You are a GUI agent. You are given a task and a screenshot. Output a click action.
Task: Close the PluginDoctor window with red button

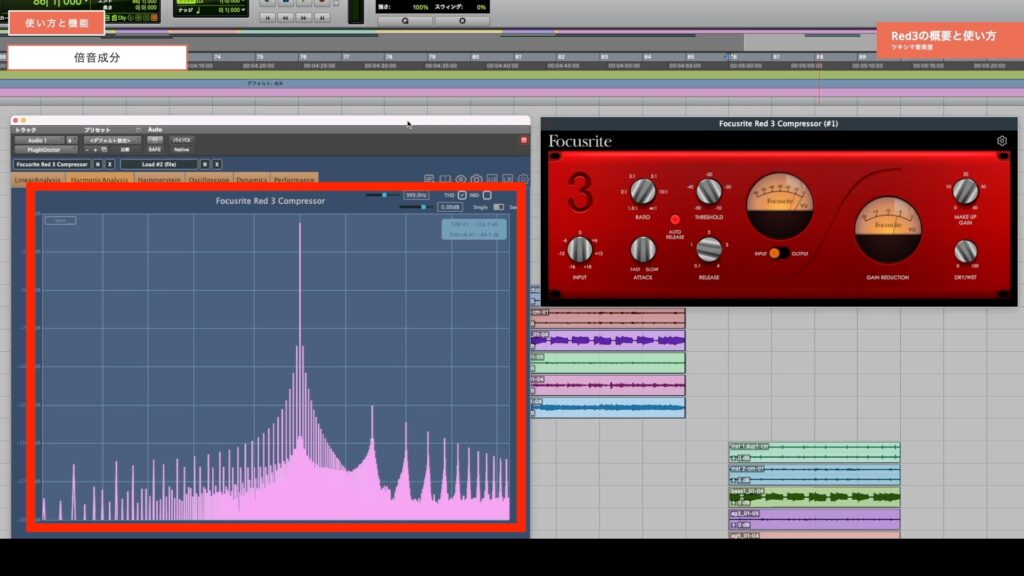click(x=16, y=121)
